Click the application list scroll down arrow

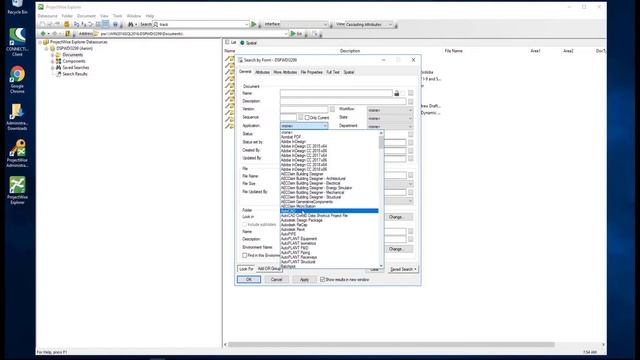pyautogui.click(x=381, y=266)
